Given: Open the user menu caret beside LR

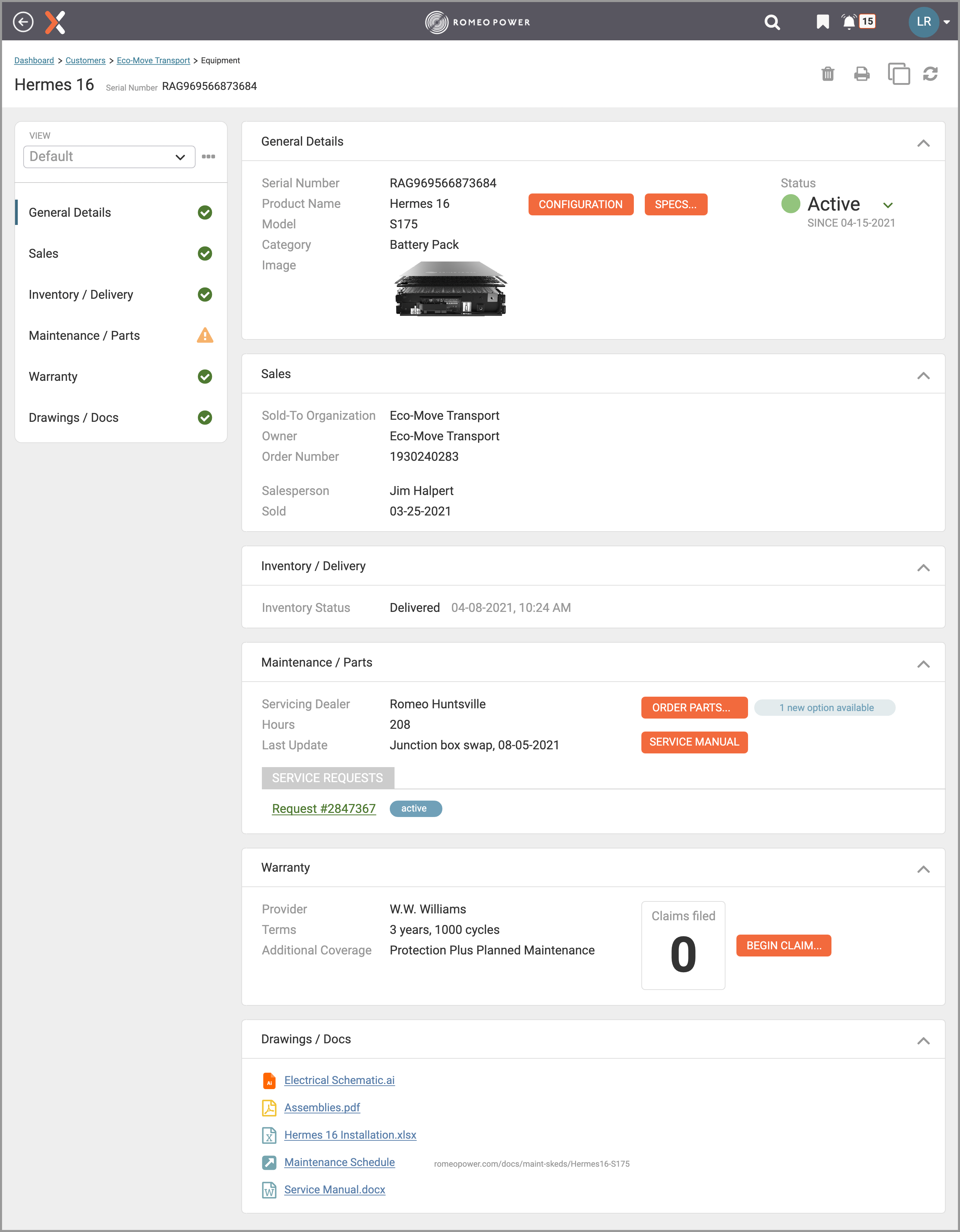Looking at the screenshot, I should point(947,23).
